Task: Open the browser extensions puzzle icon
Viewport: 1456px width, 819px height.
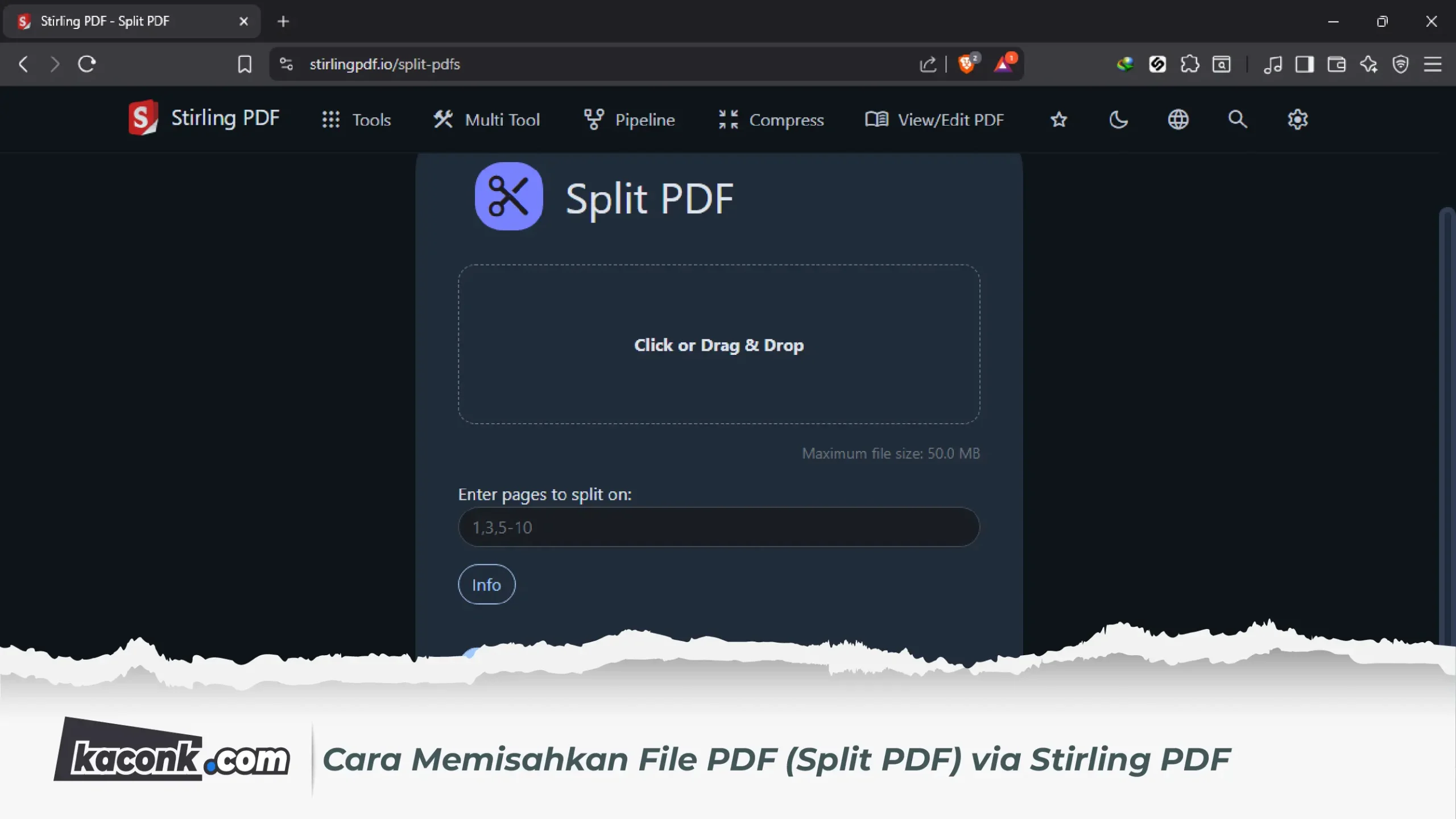Action: [1189, 64]
